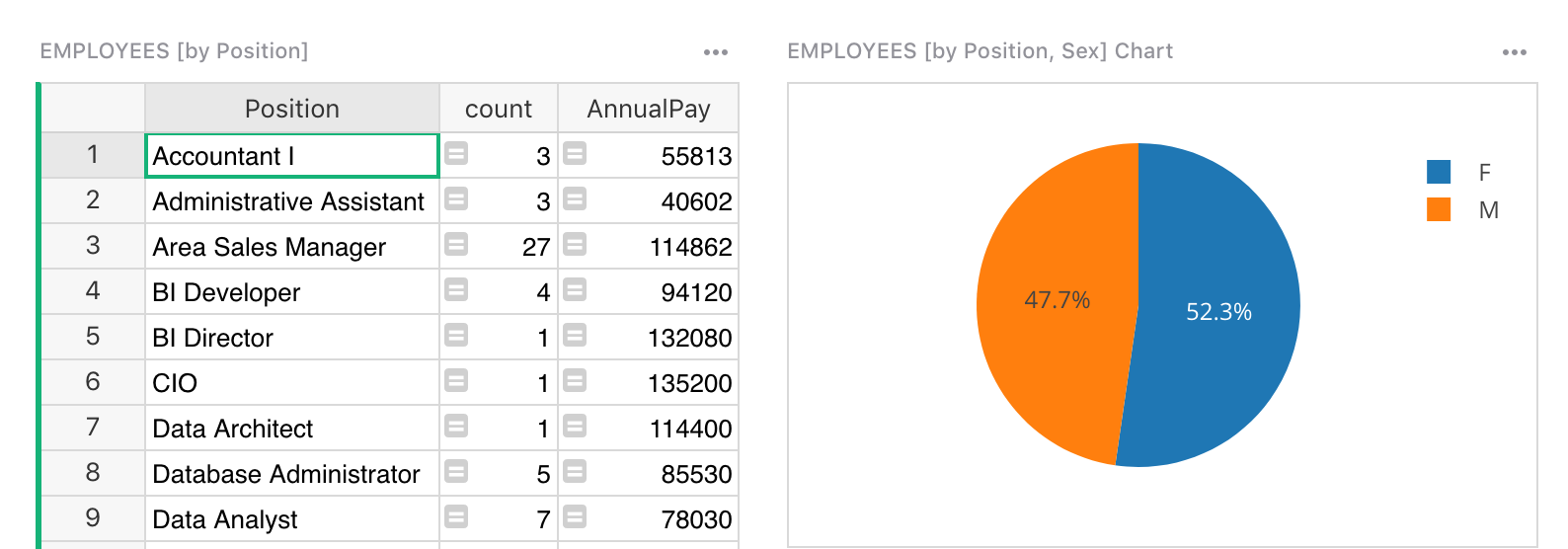Select the BI Director position cell
The width and height of the screenshot is (1568, 549).
click(291, 338)
